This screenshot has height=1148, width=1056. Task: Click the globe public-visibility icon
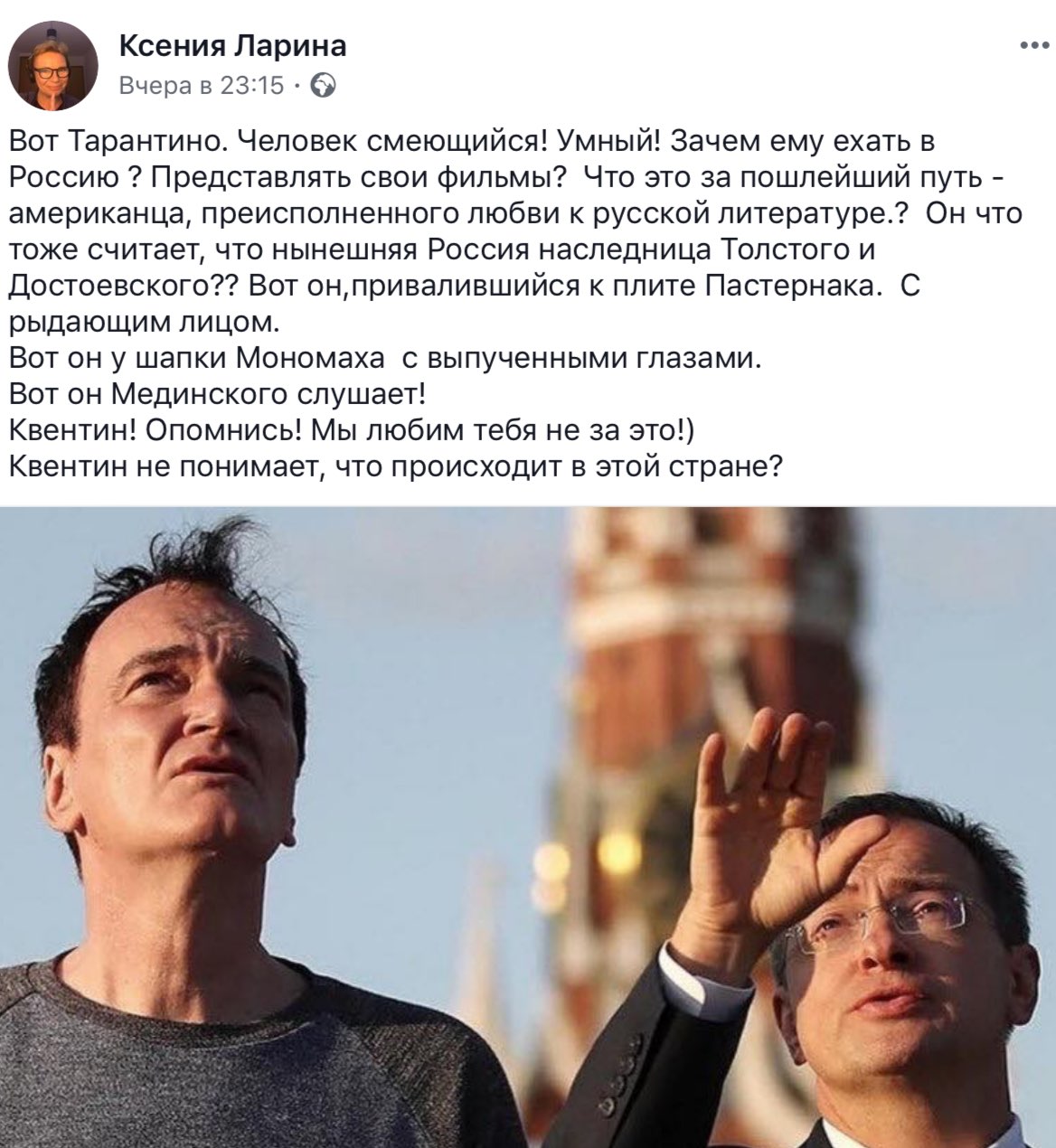click(324, 86)
